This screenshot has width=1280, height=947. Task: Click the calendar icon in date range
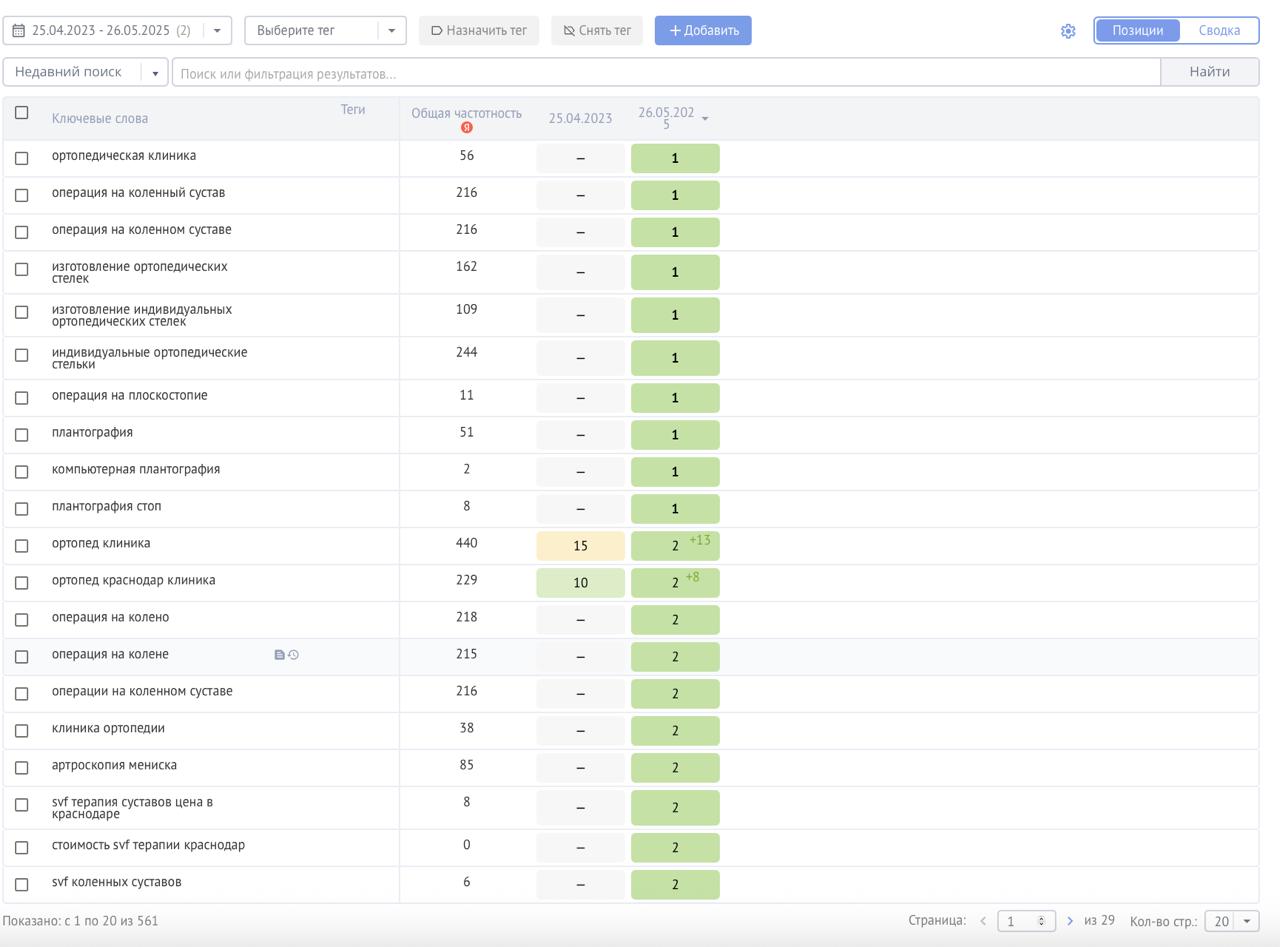coord(18,31)
